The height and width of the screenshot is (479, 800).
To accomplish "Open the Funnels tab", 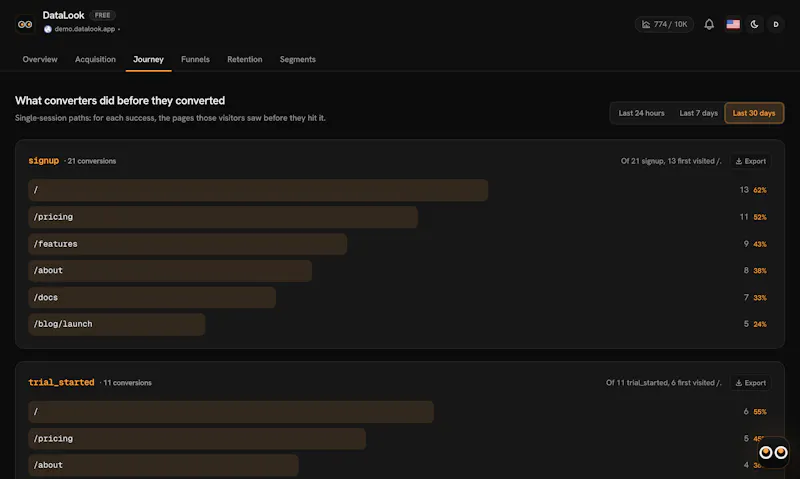I will (195, 59).
